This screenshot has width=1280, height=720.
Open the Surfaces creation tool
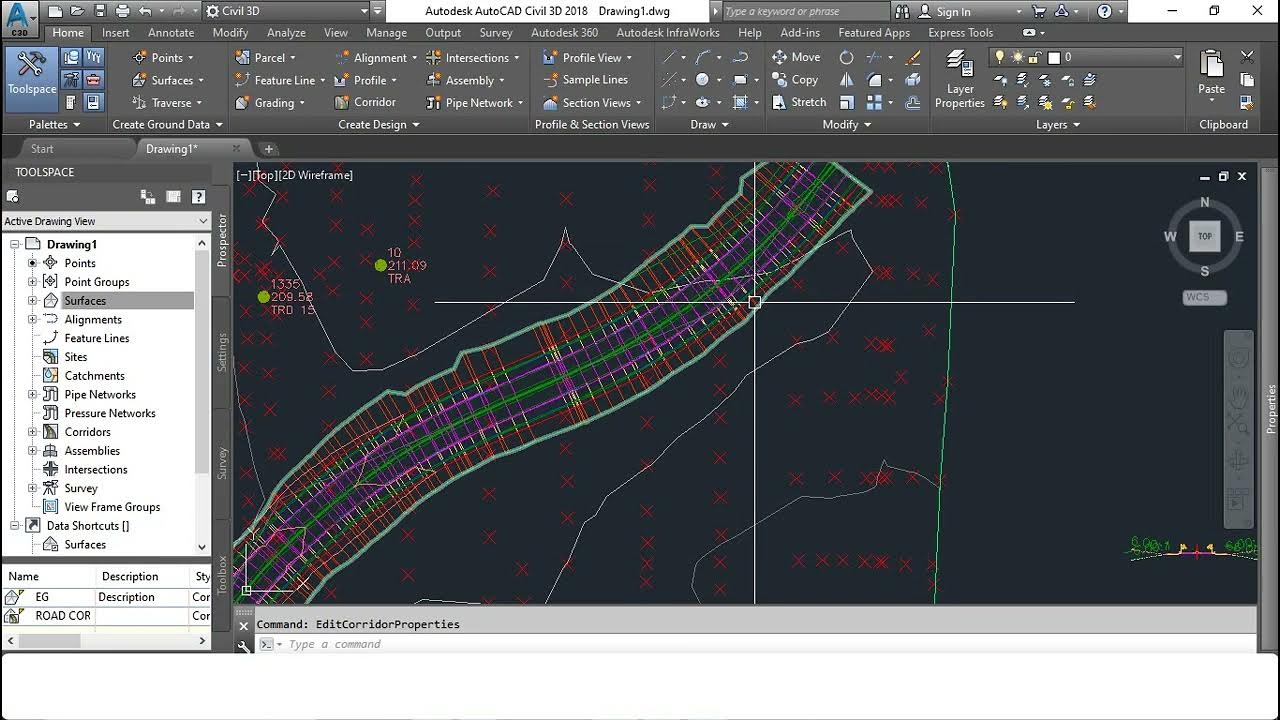pos(166,80)
